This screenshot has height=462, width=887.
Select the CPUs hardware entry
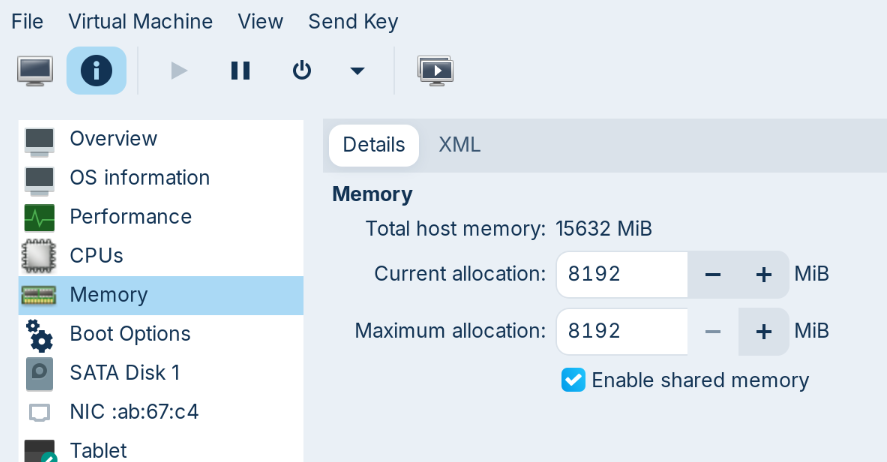coord(96,256)
